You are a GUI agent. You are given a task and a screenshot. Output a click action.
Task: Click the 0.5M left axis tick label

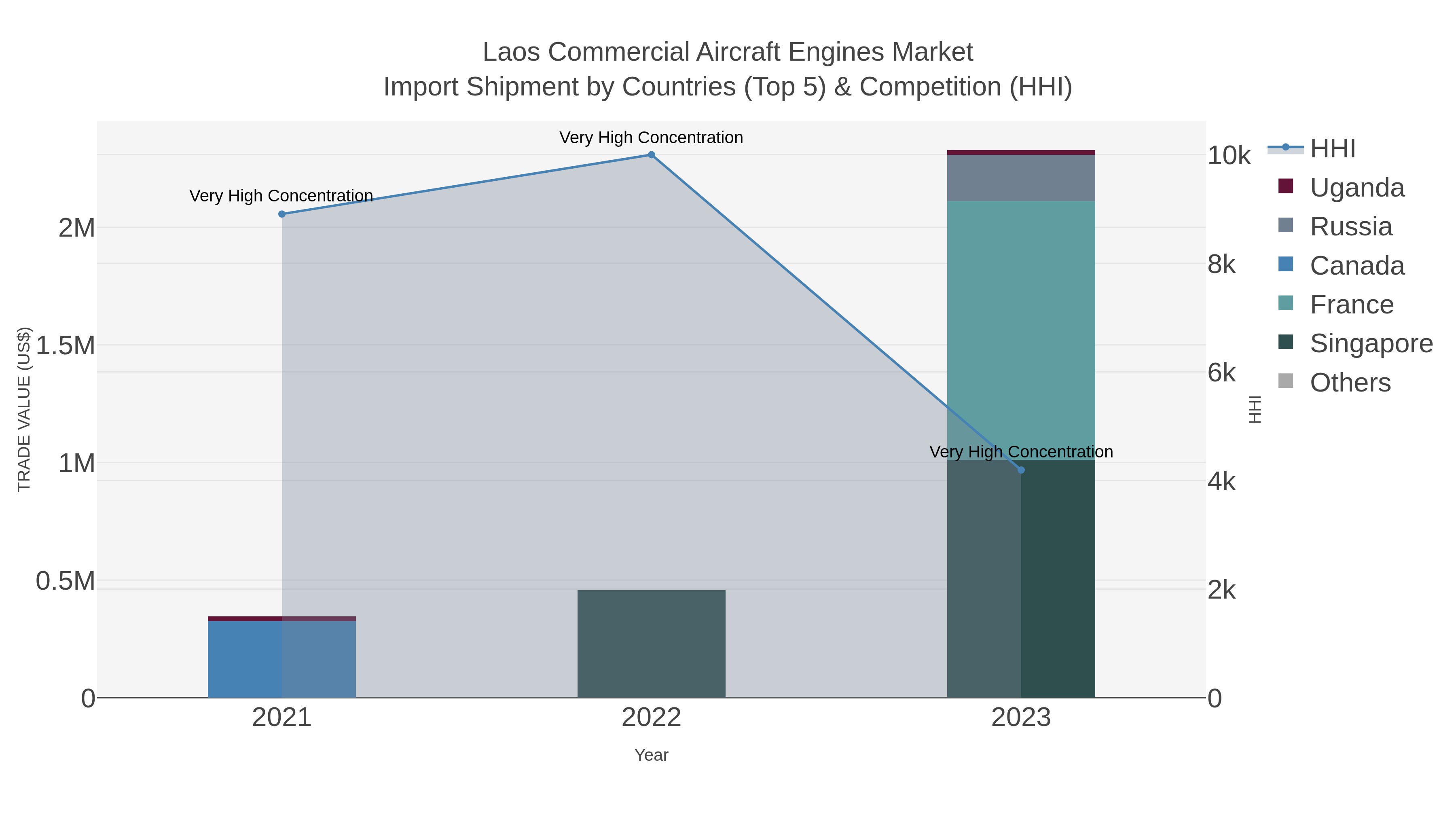[x=66, y=581]
